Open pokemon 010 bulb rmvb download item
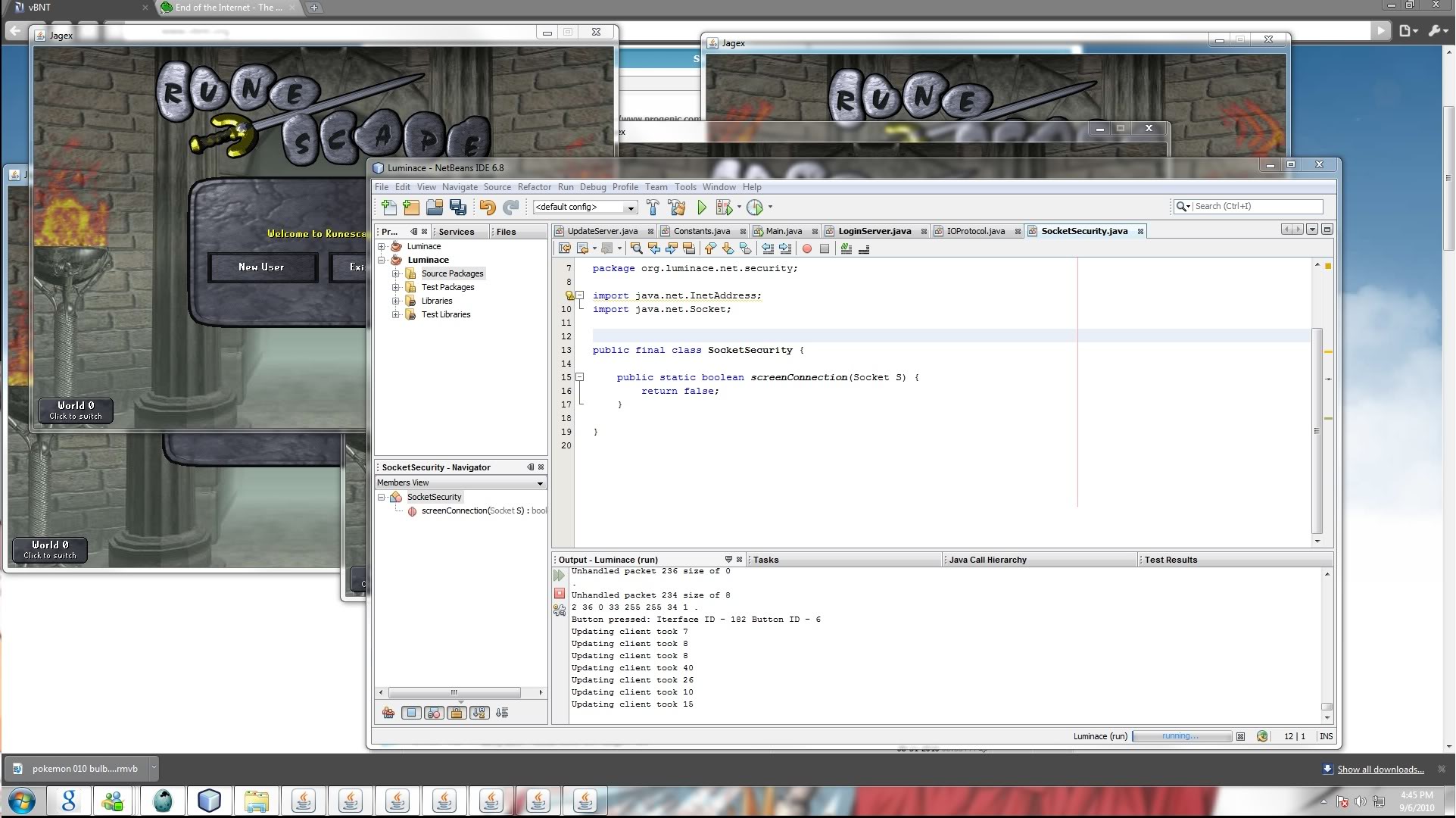Screen dimensions: 1456x818 [76, 768]
